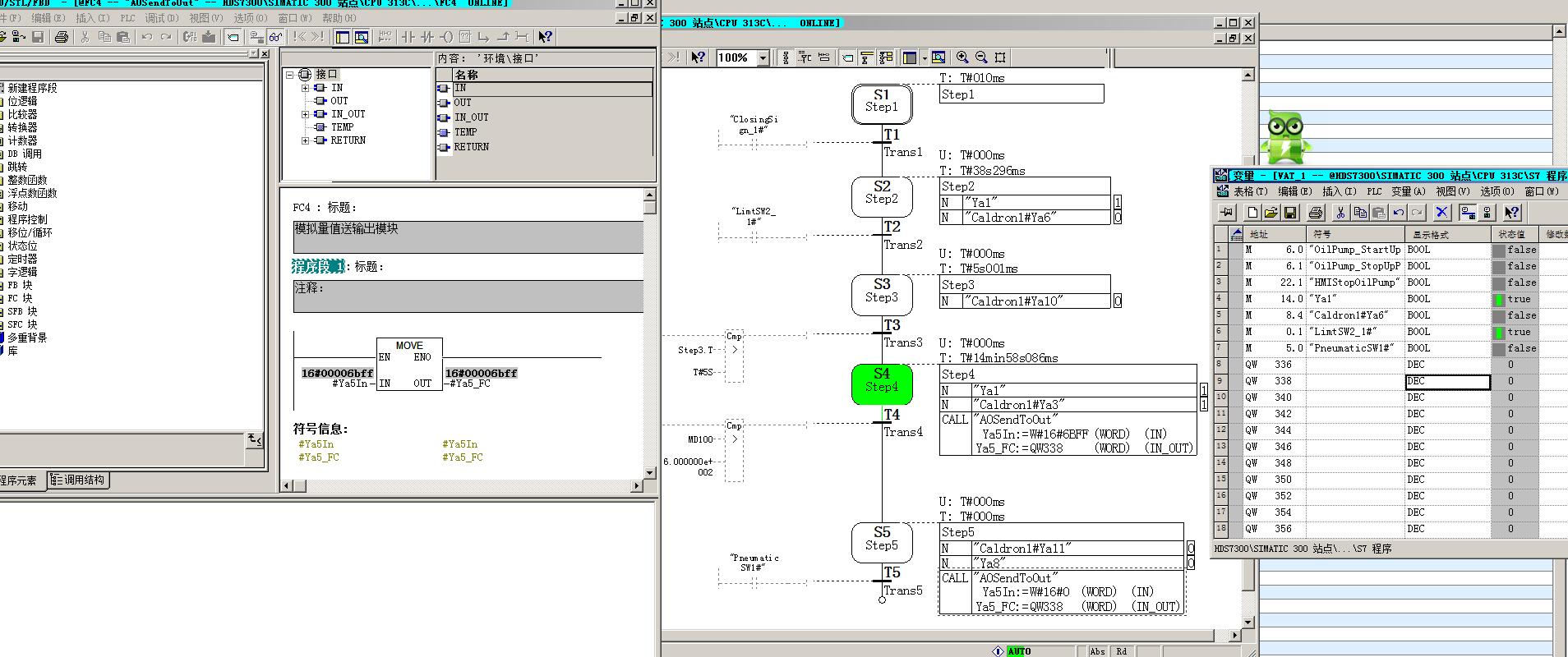Click the DEC format cell for QW 338

(x=1448, y=381)
